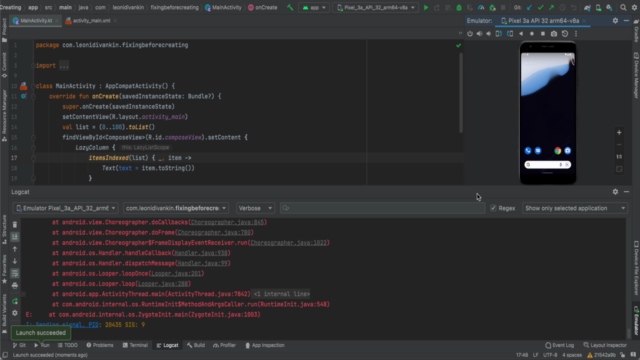Open the app run configuration dropdown
The image size is (640, 360).
click(x=314, y=7)
